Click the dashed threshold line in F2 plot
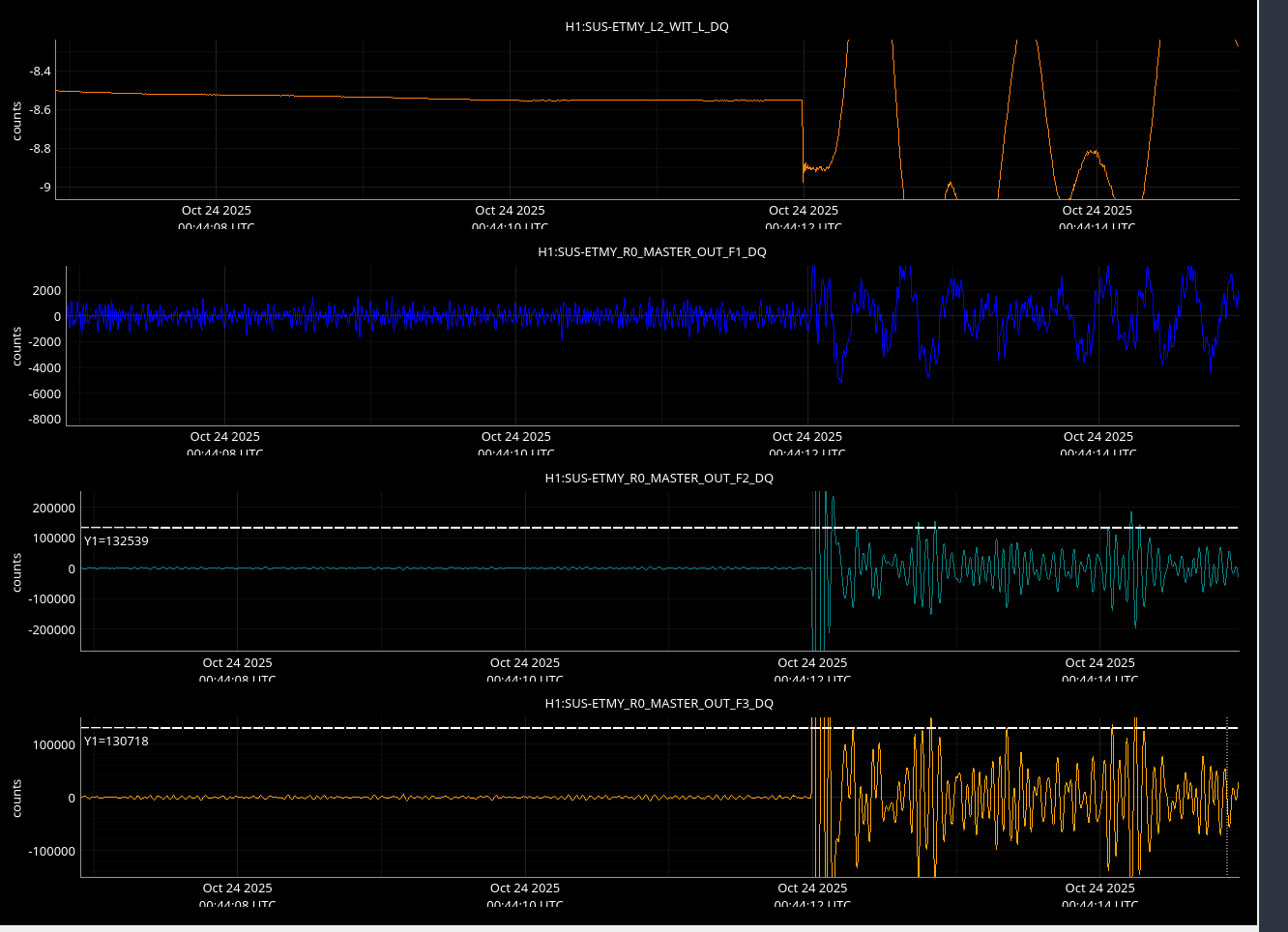The height and width of the screenshot is (932, 1288). pyautogui.click(x=483, y=528)
